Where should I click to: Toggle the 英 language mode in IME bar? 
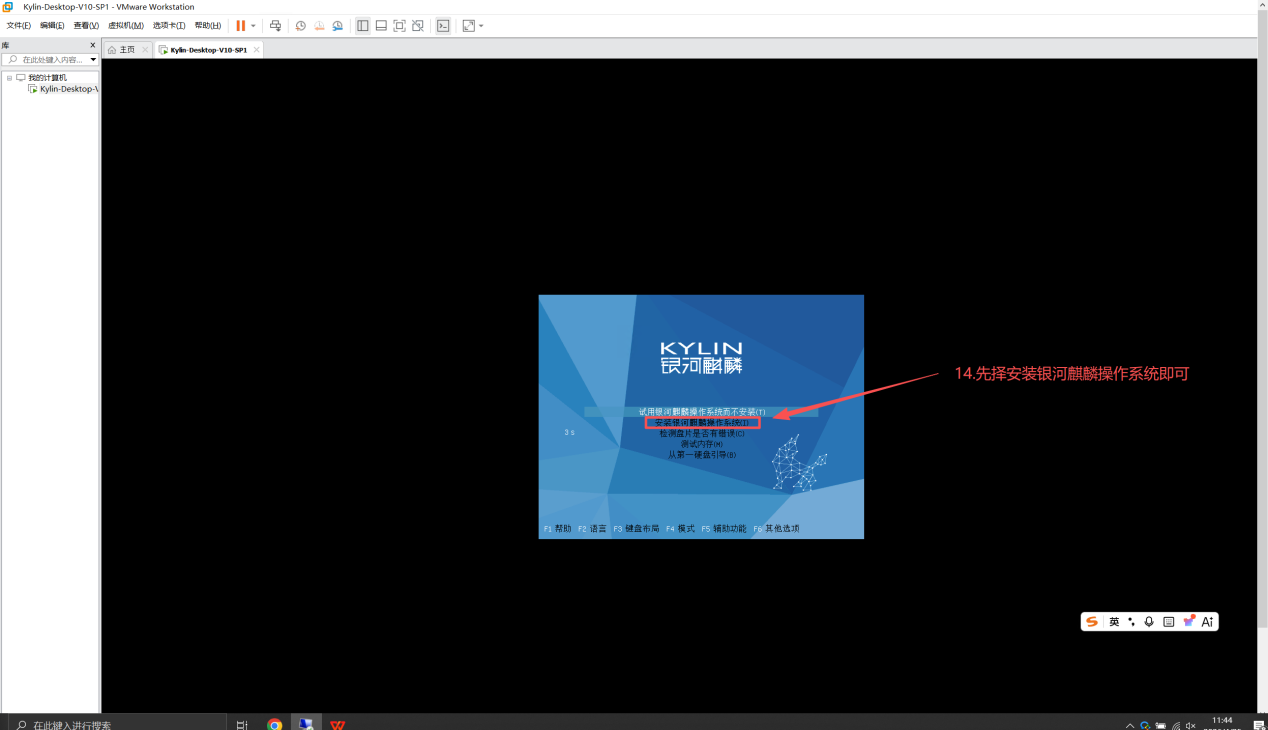click(x=1114, y=622)
